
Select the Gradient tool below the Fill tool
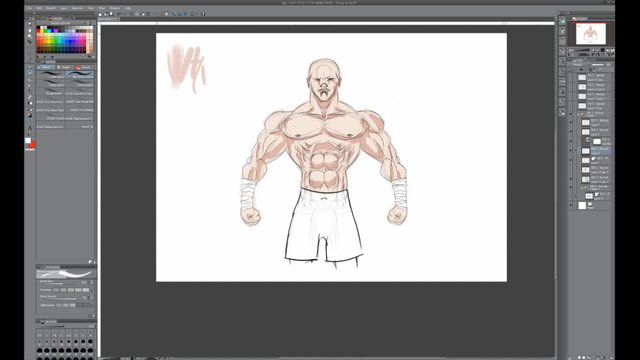pos(30,116)
